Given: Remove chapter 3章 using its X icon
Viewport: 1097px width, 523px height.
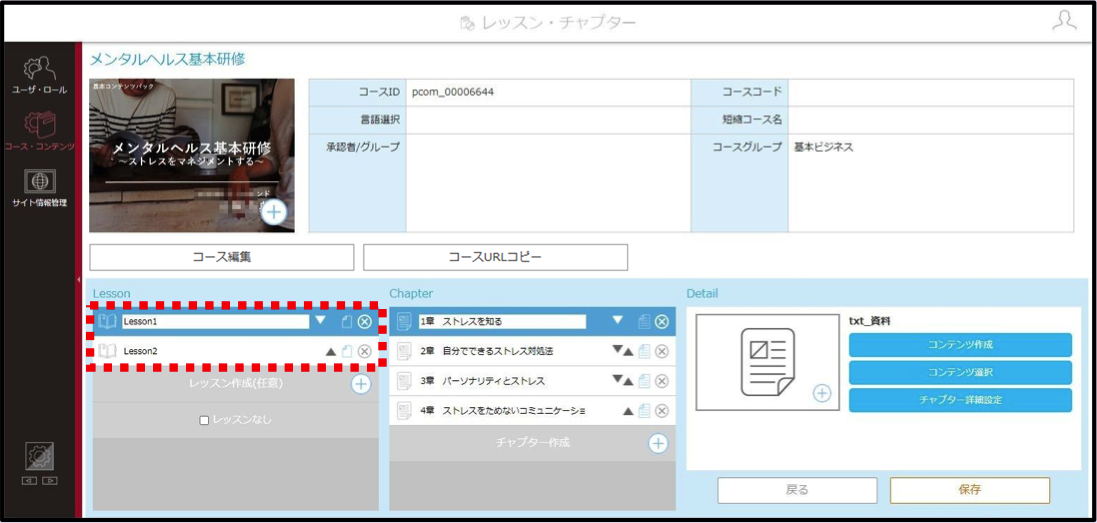Looking at the screenshot, I should (x=662, y=381).
